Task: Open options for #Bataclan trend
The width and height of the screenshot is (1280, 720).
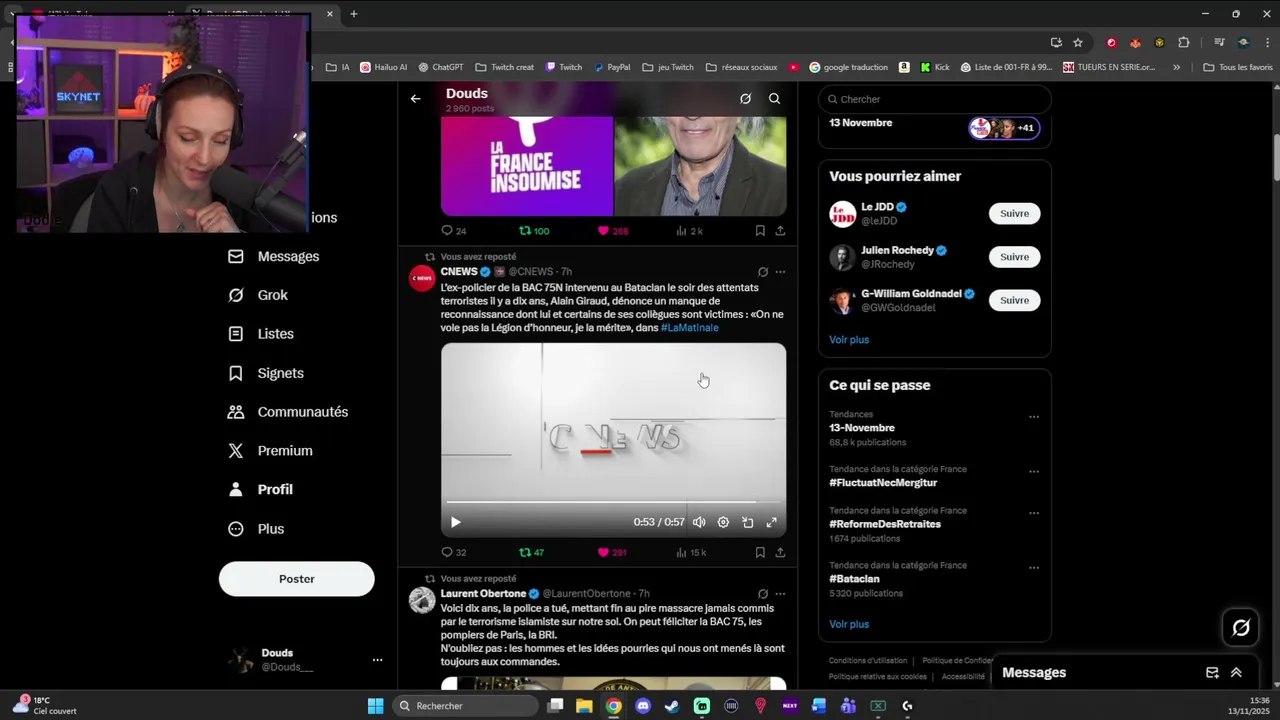Action: (1034, 568)
